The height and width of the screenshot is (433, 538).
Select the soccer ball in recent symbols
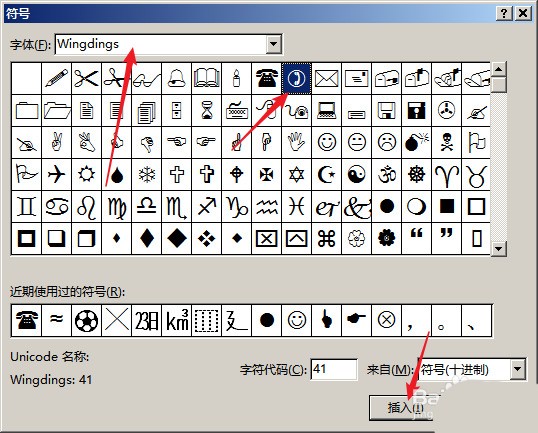(x=86, y=320)
